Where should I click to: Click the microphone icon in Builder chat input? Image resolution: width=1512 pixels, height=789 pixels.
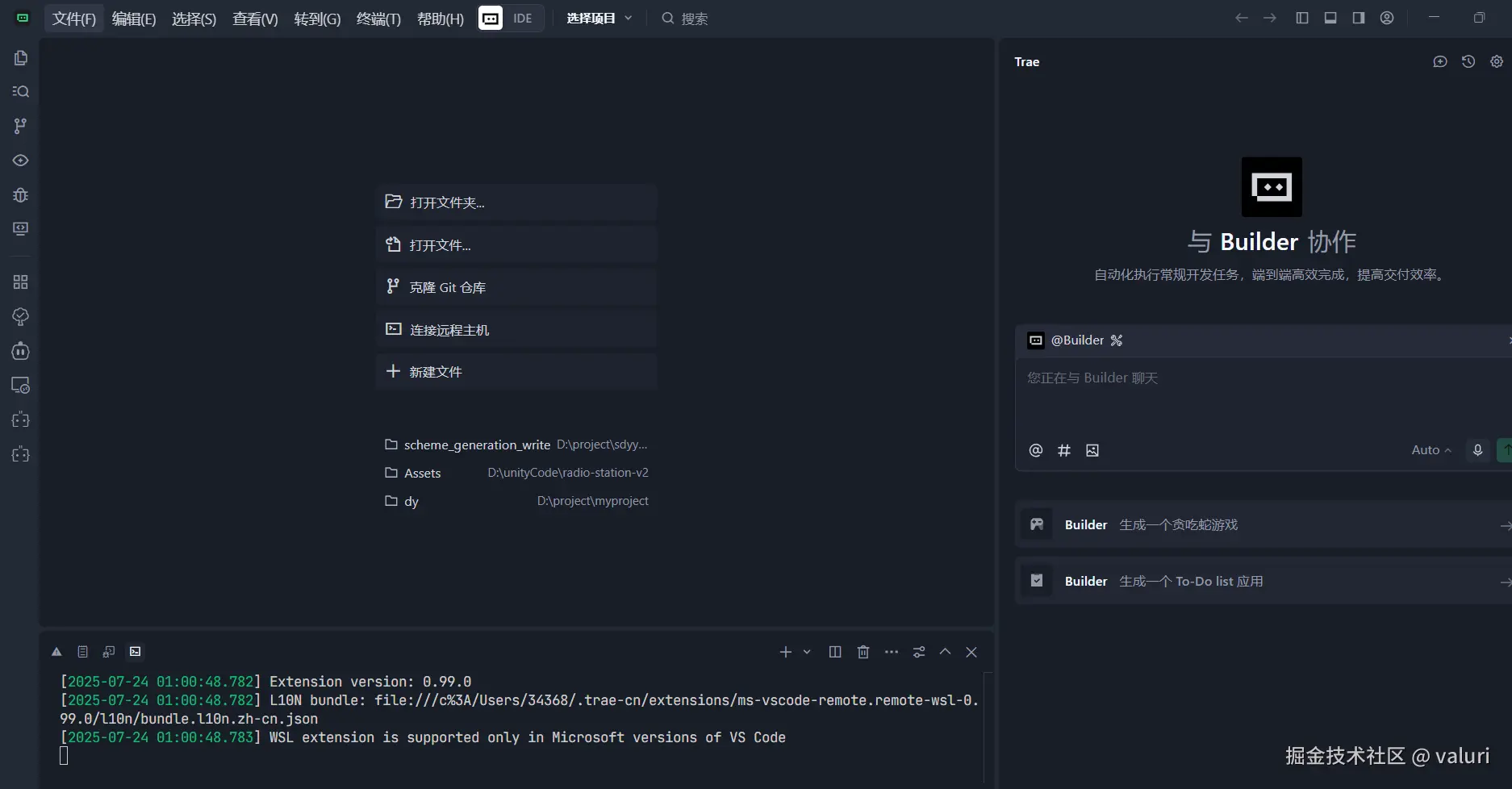click(1477, 449)
